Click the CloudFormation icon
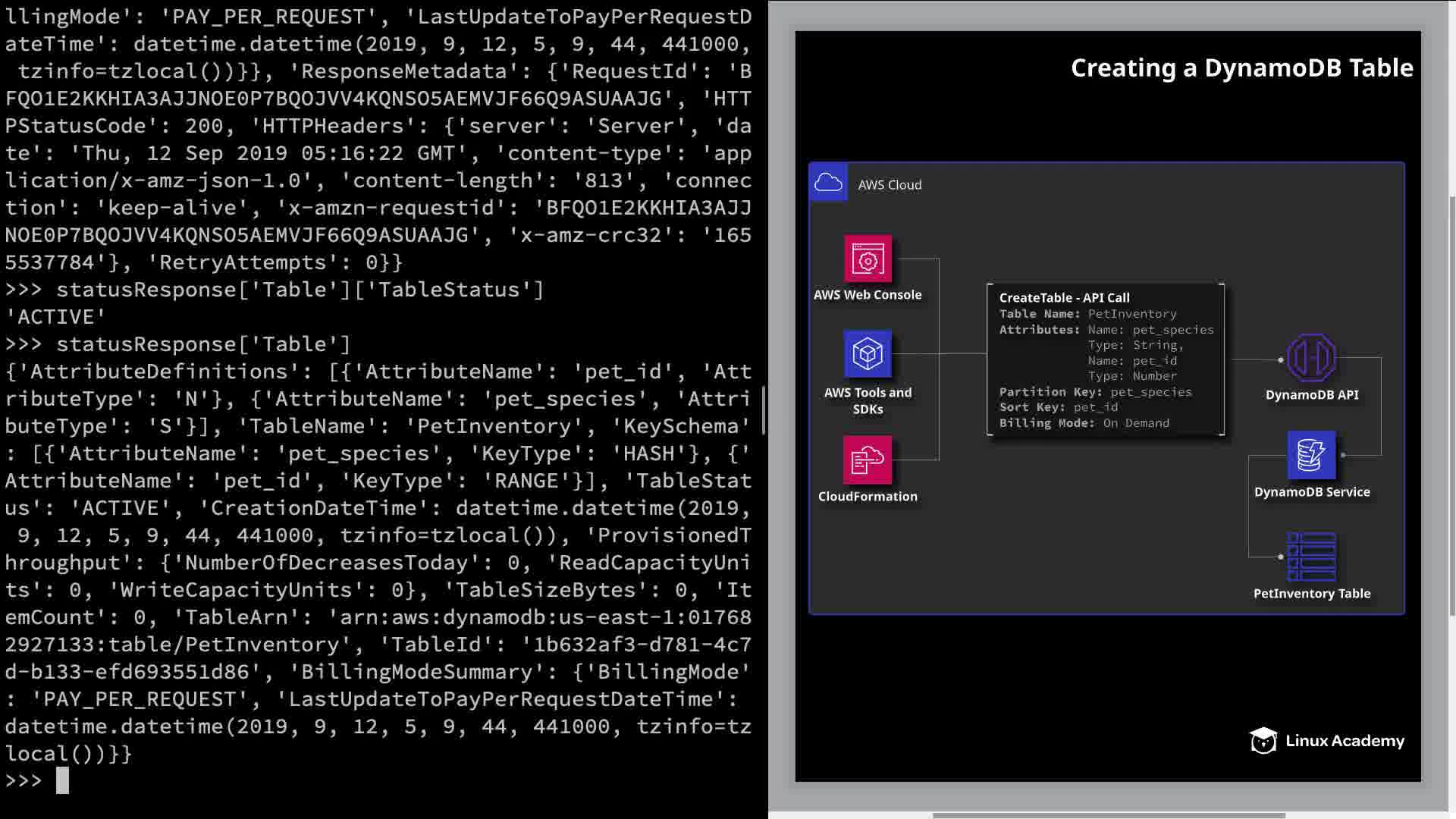1456x819 pixels. (x=868, y=460)
